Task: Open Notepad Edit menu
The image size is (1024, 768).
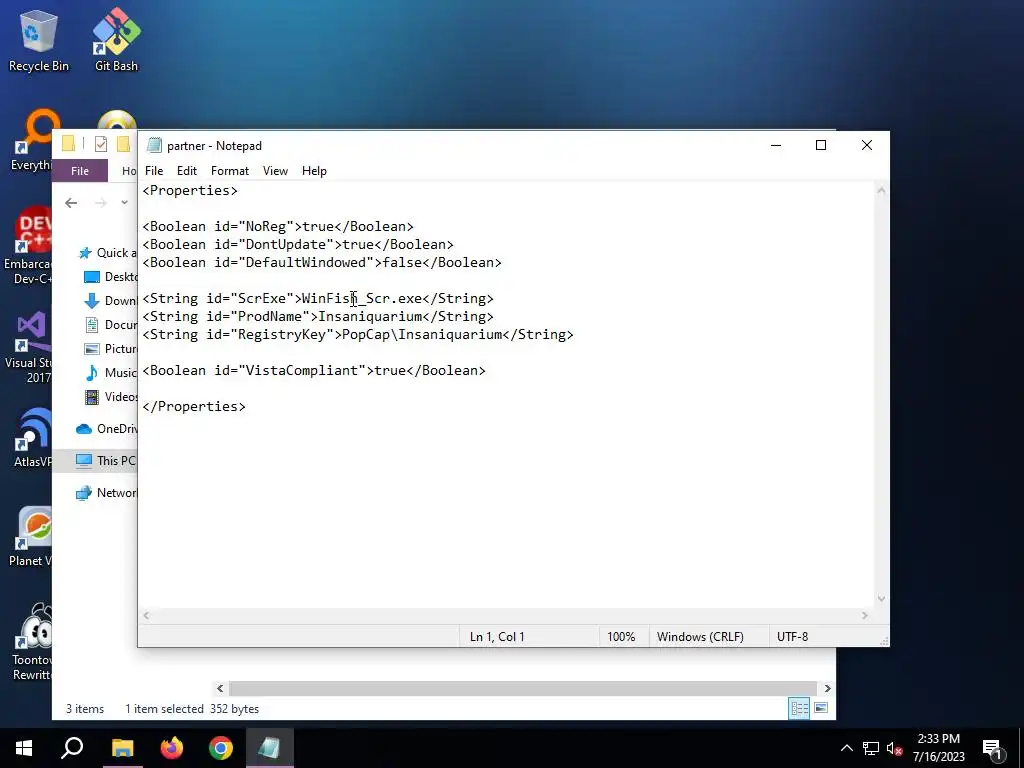Action: click(187, 170)
